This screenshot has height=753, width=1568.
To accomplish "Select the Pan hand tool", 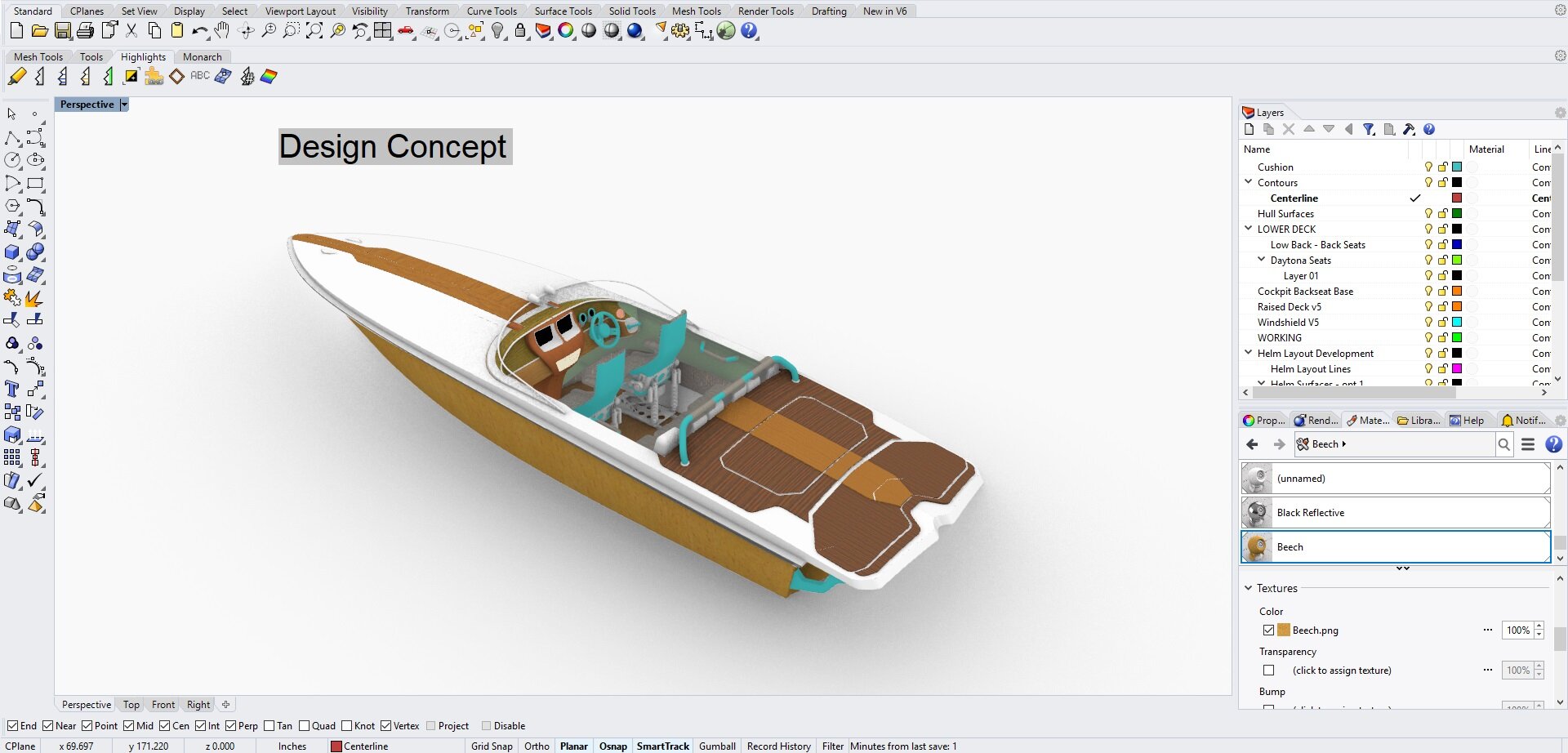I will [222, 31].
